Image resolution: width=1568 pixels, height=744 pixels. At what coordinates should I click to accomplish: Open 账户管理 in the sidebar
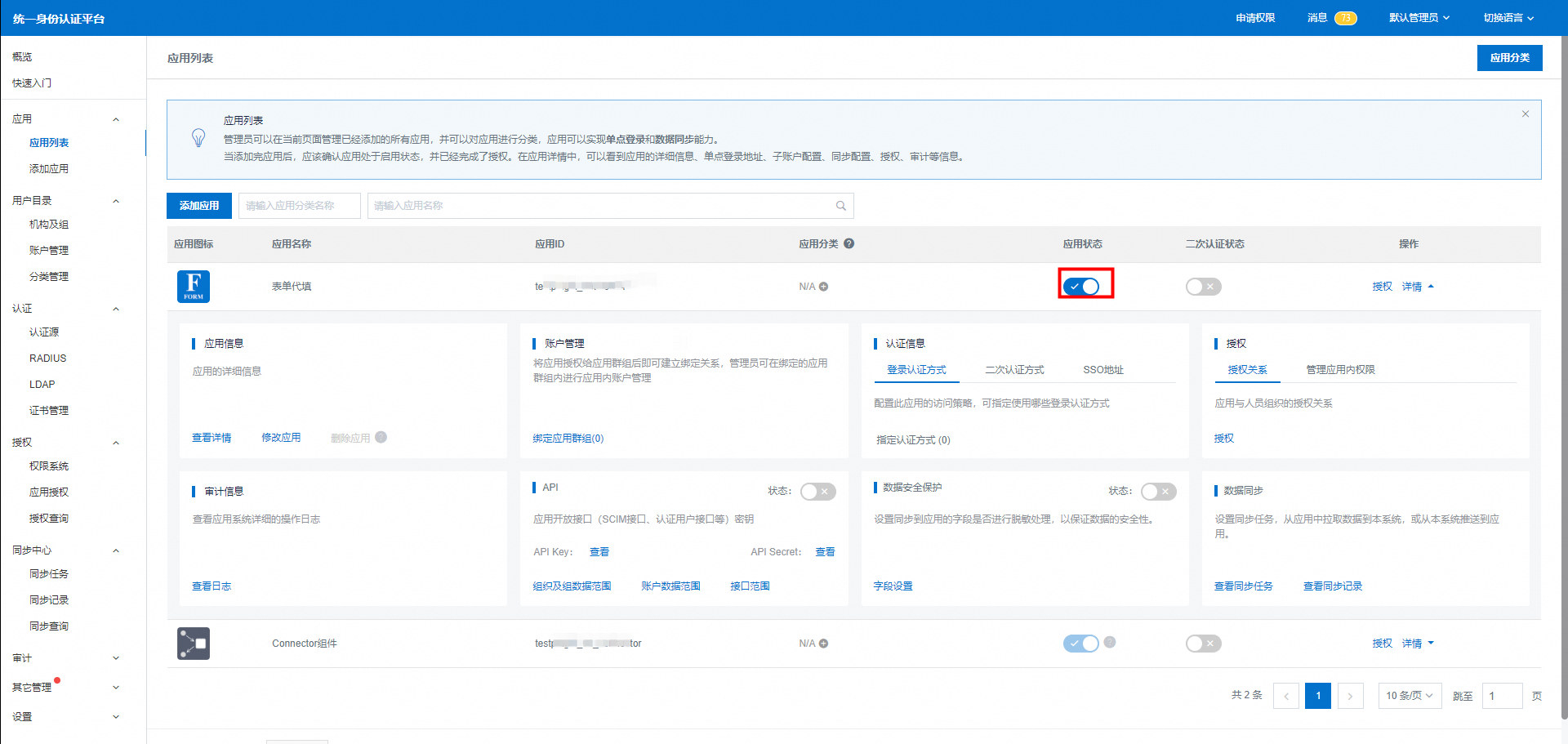pos(49,251)
